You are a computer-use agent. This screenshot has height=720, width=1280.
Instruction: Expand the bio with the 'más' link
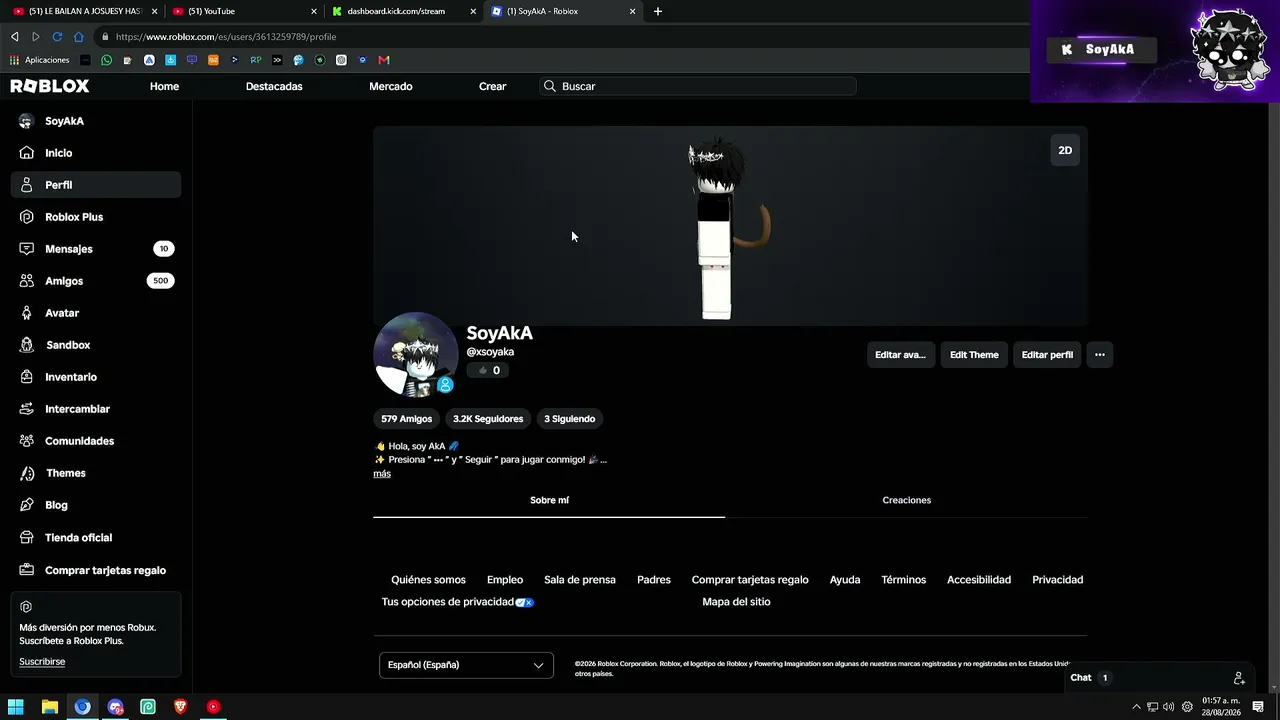tap(382, 474)
